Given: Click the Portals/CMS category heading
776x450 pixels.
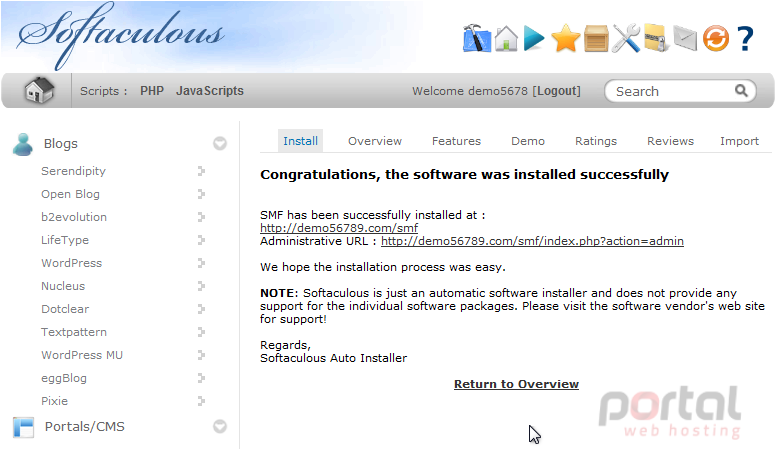Looking at the screenshot, I should coord(85,427).
